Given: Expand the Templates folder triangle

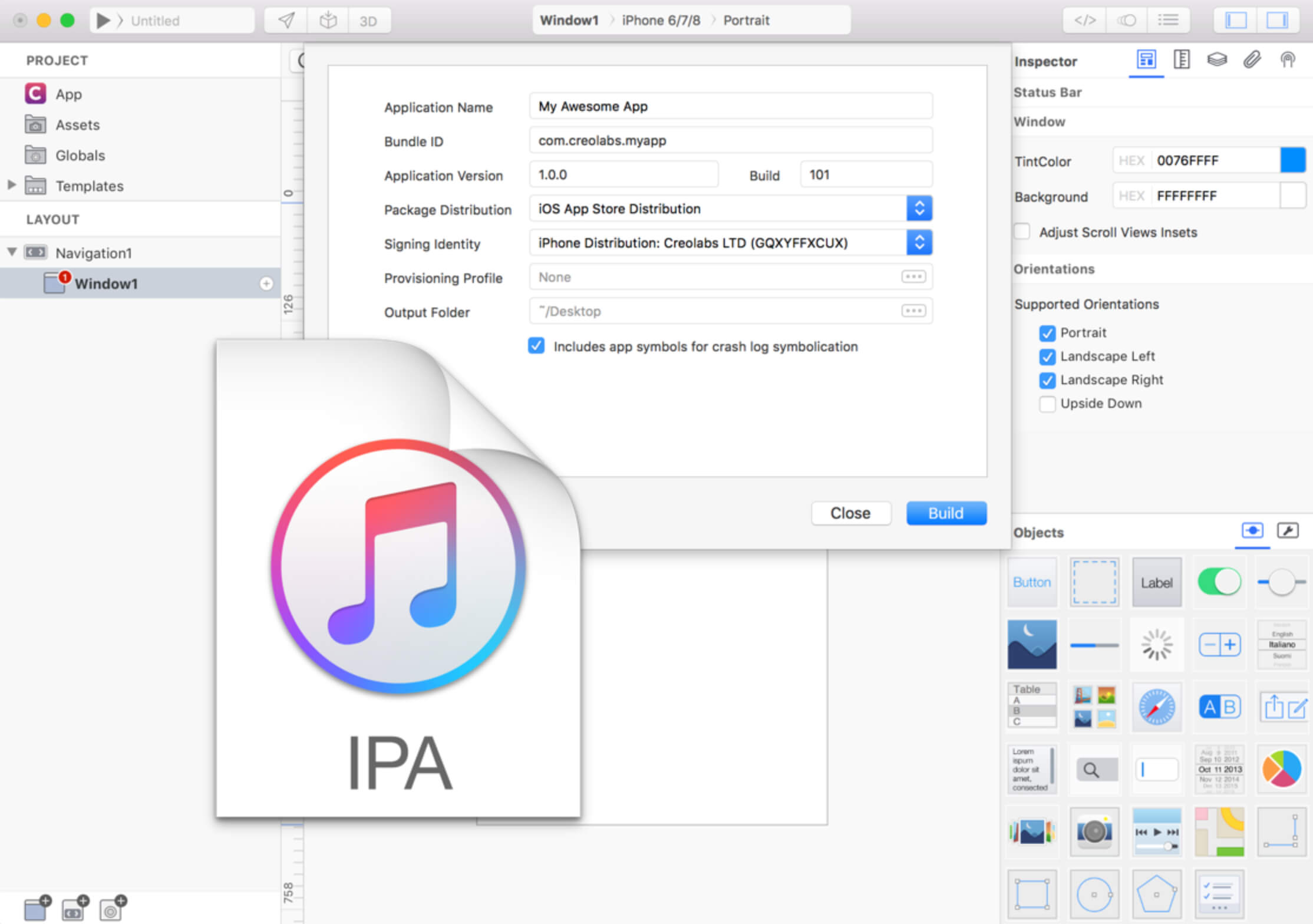Looking at the screenshot, I should click(x=11, y=185).
